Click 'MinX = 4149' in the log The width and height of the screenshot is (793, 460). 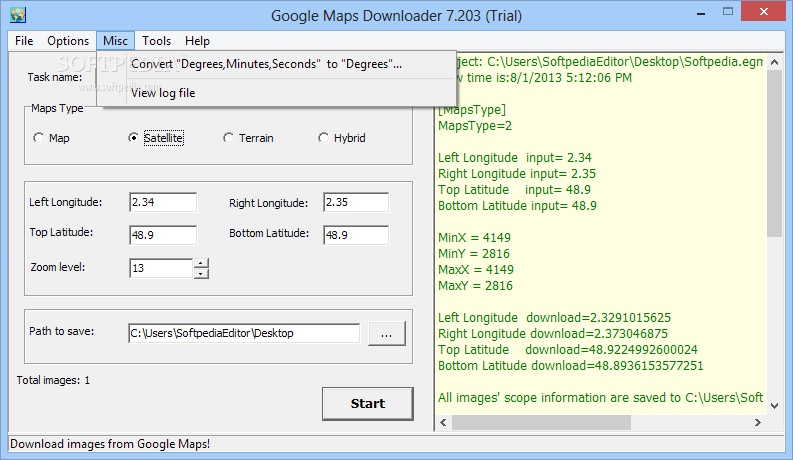point(474,238)
